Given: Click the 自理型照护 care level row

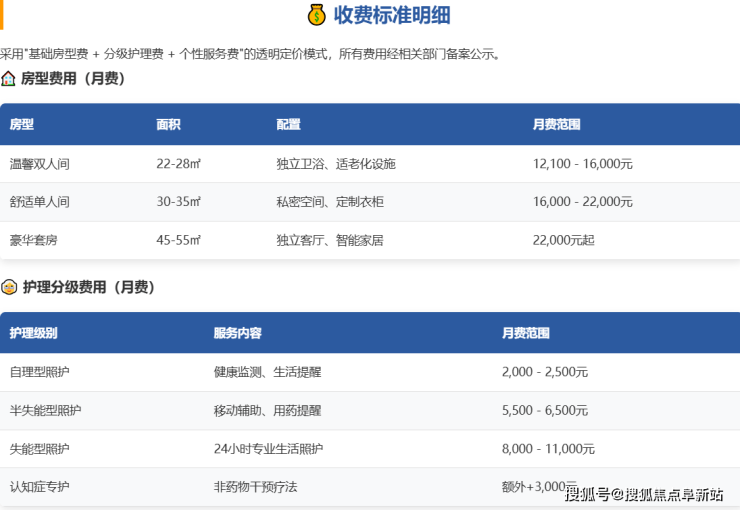Looking at the screenshot, I should pyautogui.click(x=40, y=372).
